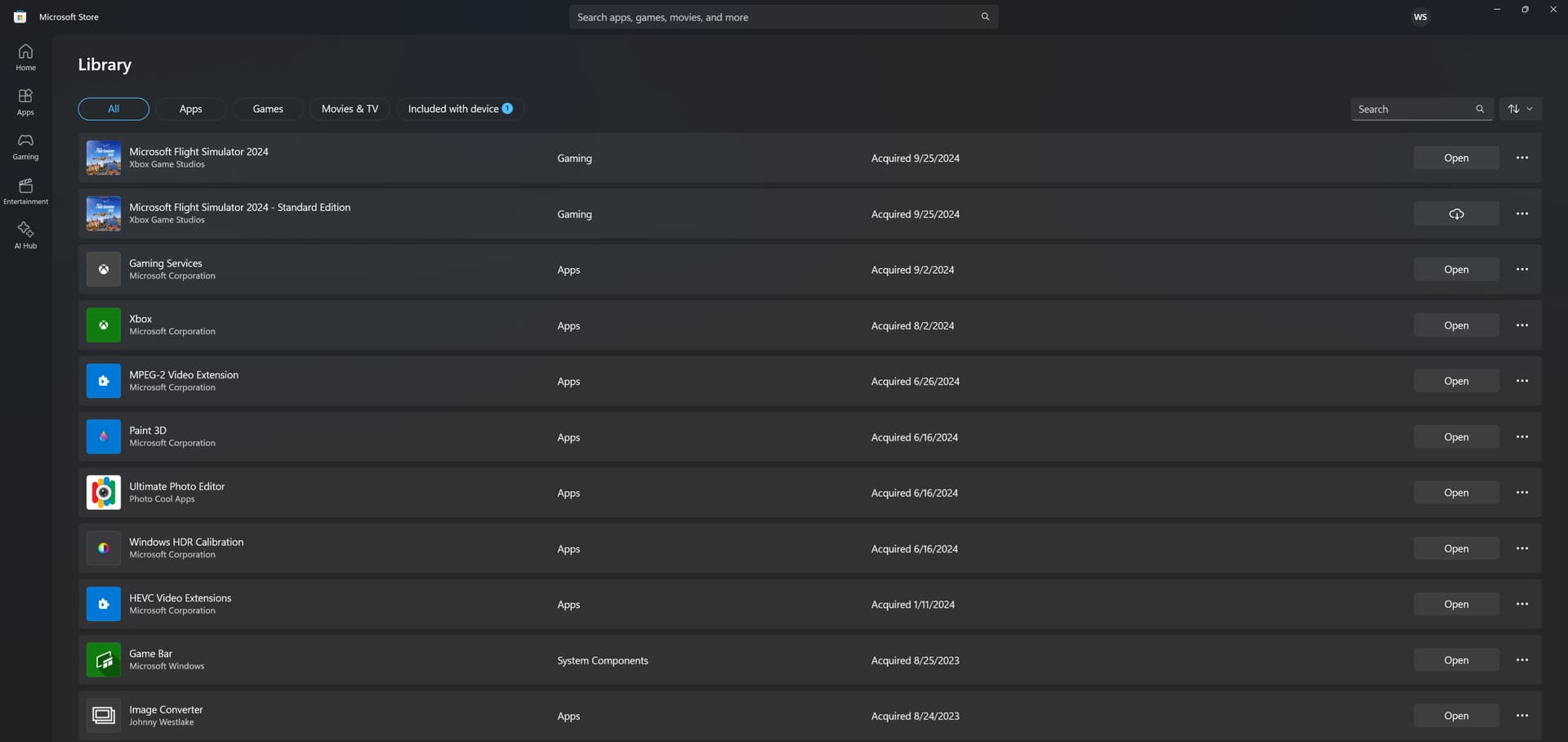Open more options for Ultimate Photo Editor
Viewport: 1568px width, 742px height.
pyautogui.click(x=1522, y=493)
